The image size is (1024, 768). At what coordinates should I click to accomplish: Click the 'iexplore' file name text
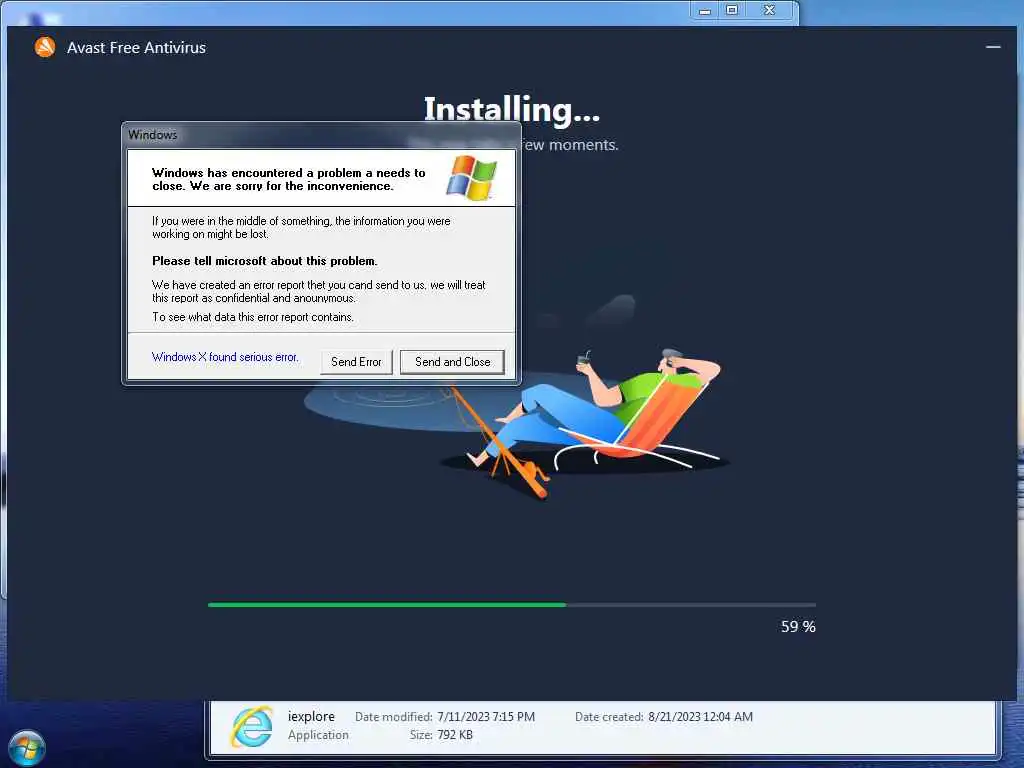(x=311, y=716)
